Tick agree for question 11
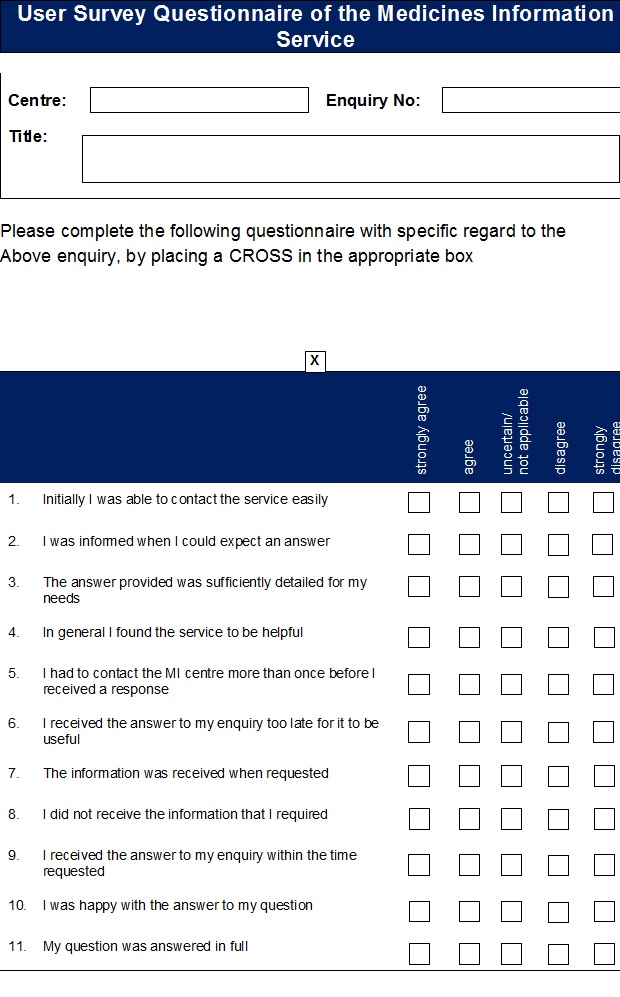This screenshot has height=997, width=620. 469,954
